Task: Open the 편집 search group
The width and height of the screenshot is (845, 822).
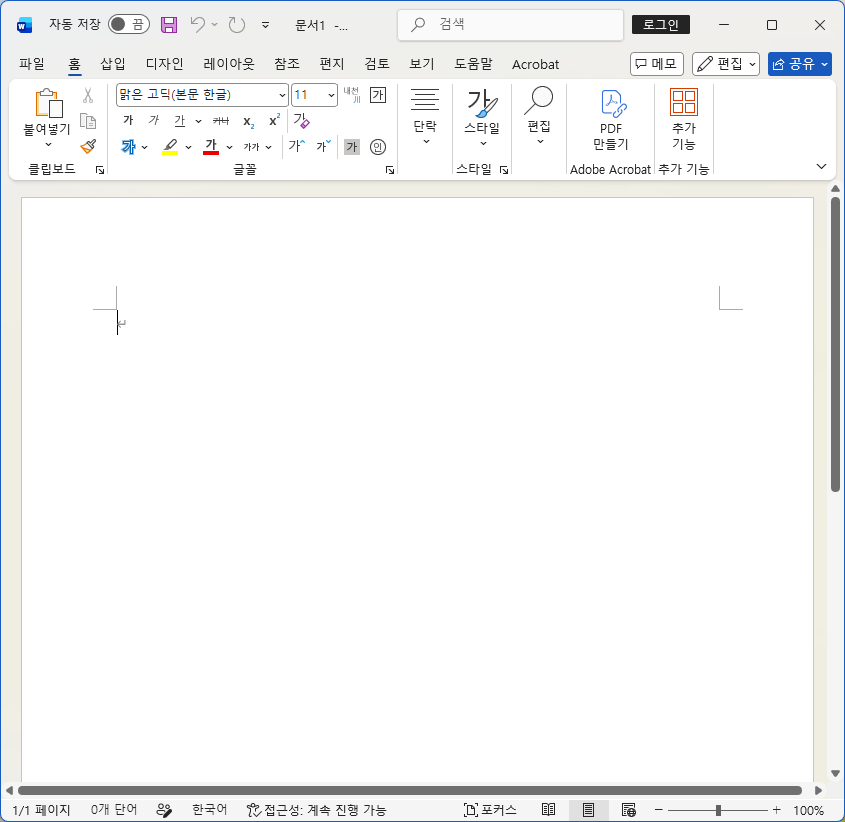Action: click(x=539, y=116)
